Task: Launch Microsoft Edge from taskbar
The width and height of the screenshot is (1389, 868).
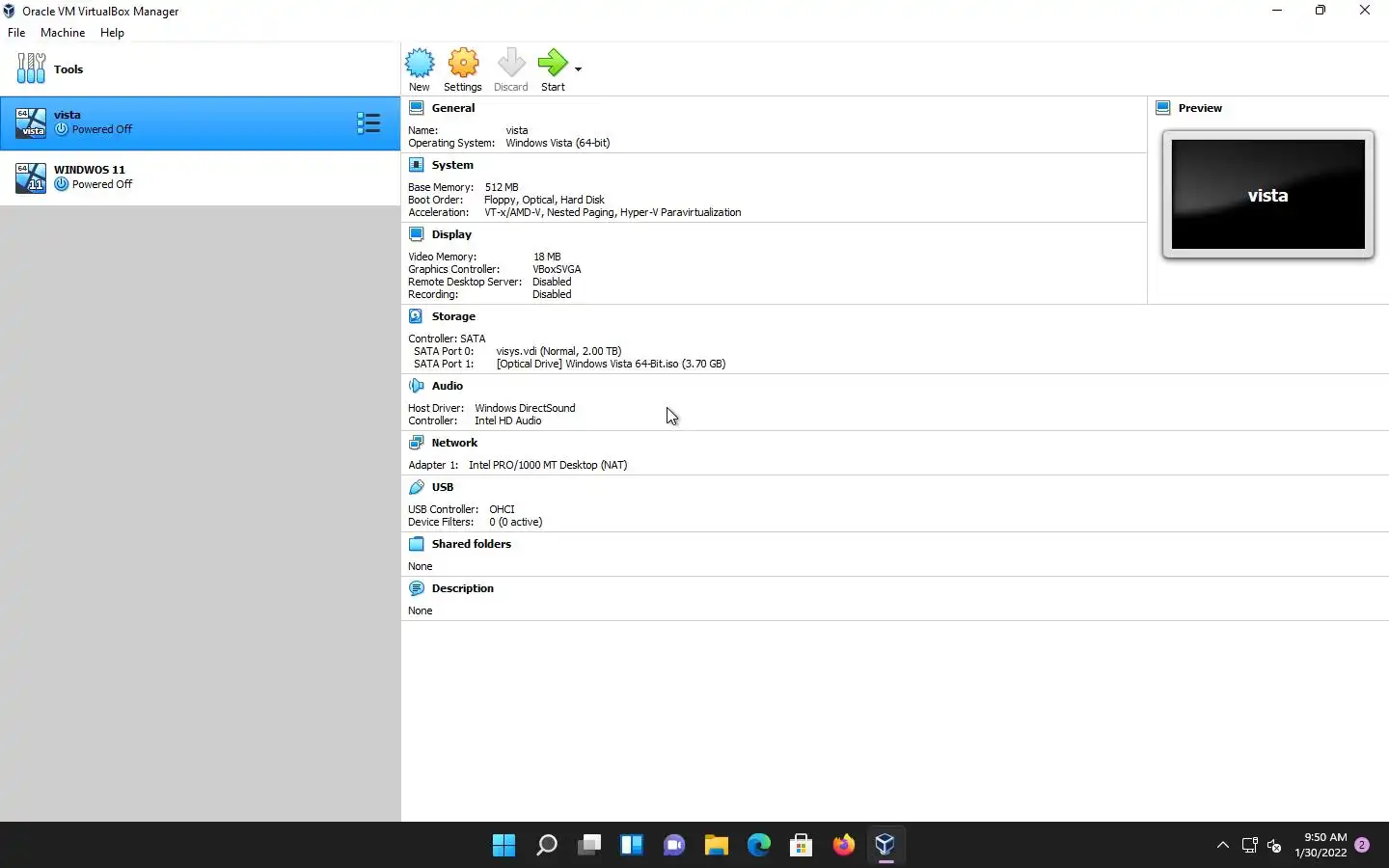Action: (758, 846)
